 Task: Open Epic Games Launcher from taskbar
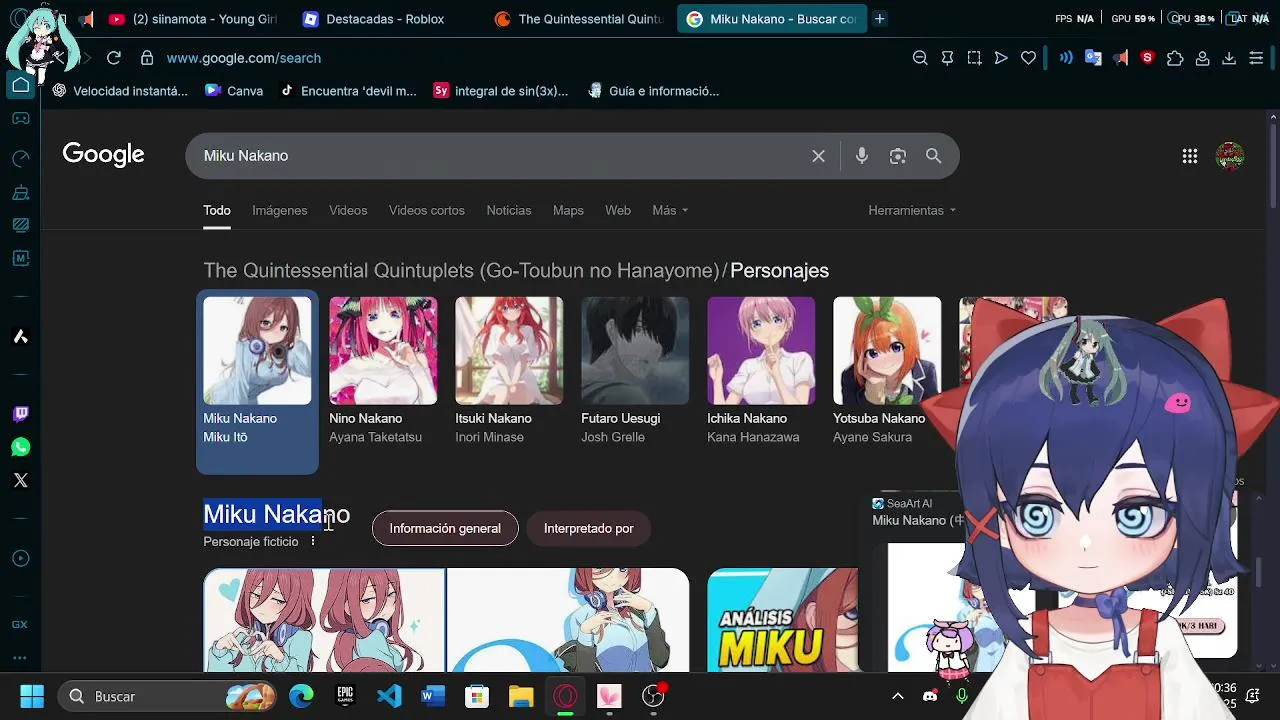[x=345, y=696]
